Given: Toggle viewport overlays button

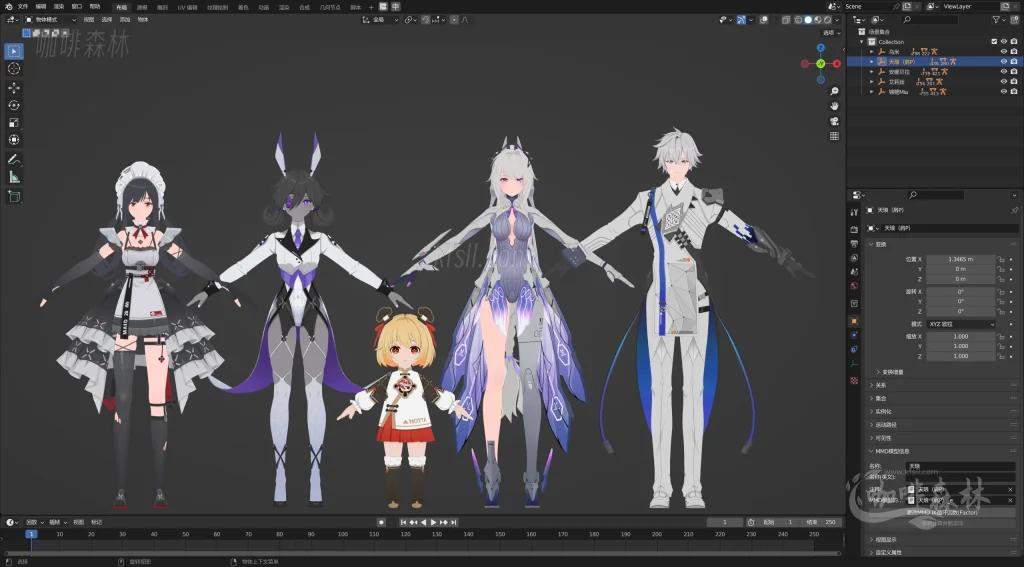Looking at the screenshot, I should pos(763,20).
